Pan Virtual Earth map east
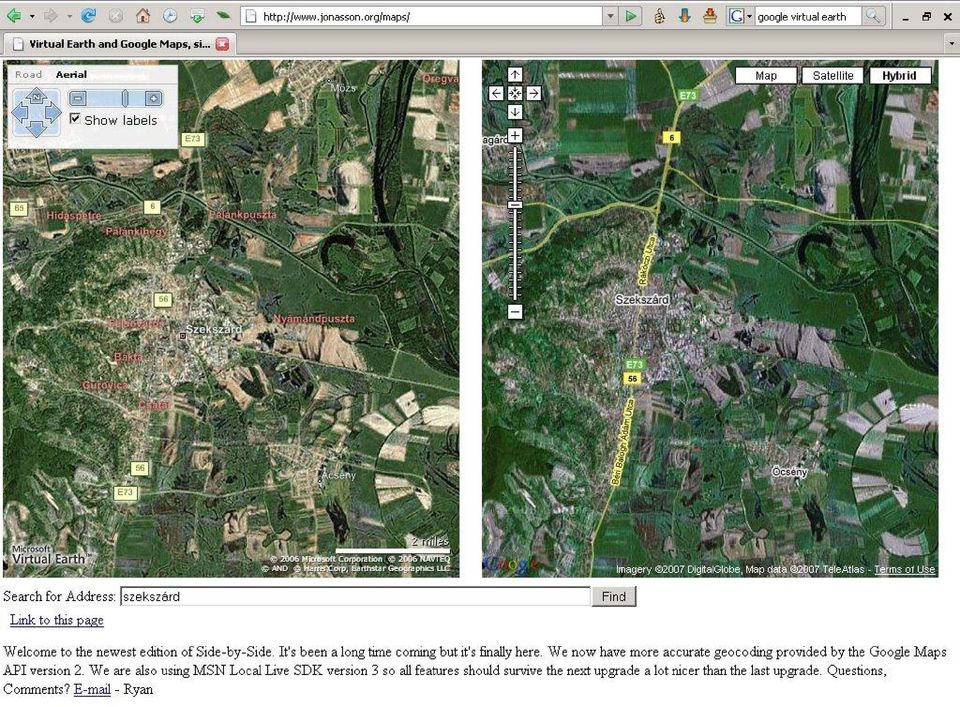Screen dimensions: 960x707 53,113
